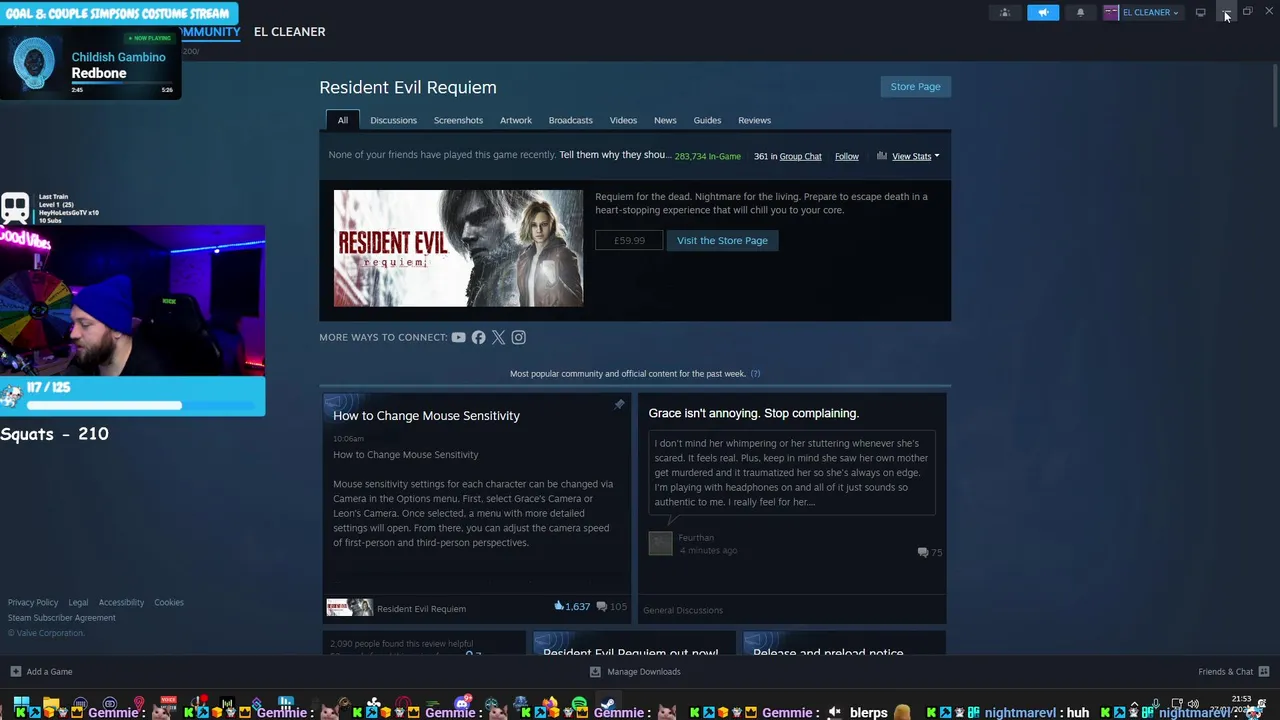Viewport: 1280px width, 720px height.
Task: Open the Instagram social icon
Action: tap(518, 337)
